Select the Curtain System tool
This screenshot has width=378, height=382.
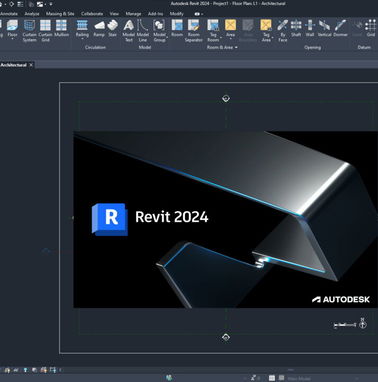pos(29,31)
